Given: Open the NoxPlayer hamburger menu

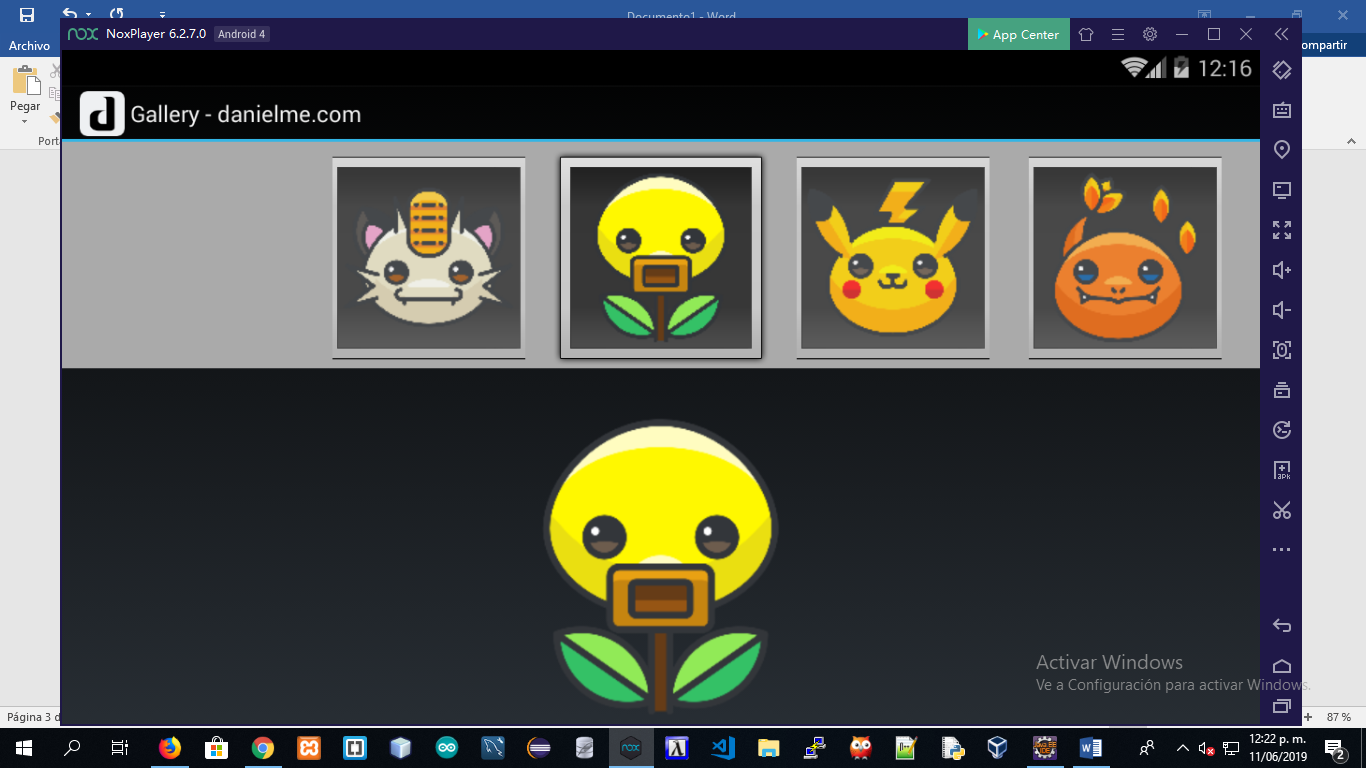Looking at the screenshot, I should click(1118, 34).
